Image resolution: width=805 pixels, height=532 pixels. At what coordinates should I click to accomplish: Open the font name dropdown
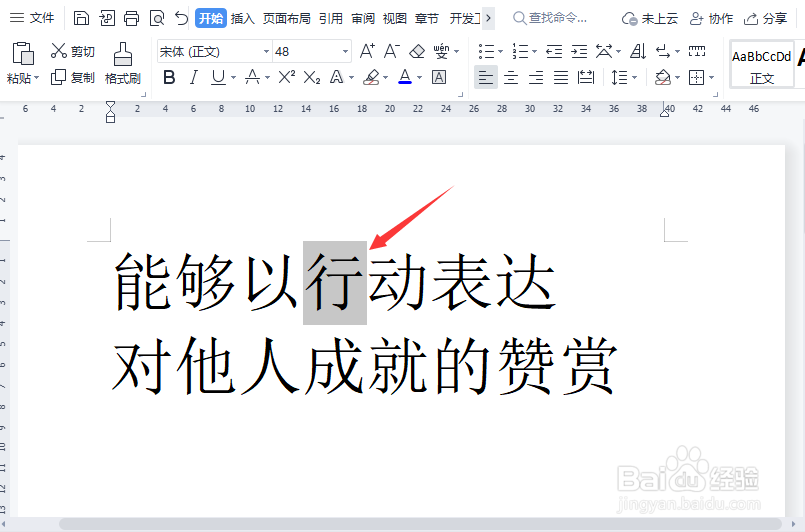266,51
